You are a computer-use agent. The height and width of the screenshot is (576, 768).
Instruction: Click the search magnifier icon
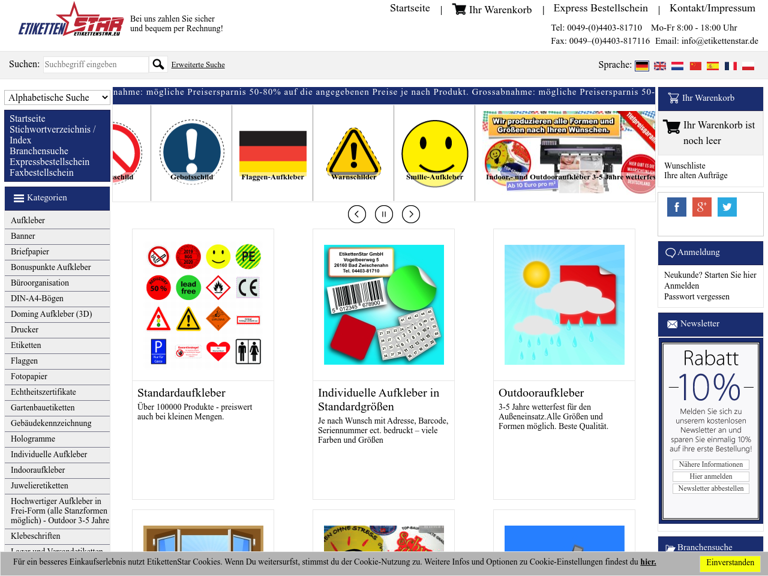[158, 65]
